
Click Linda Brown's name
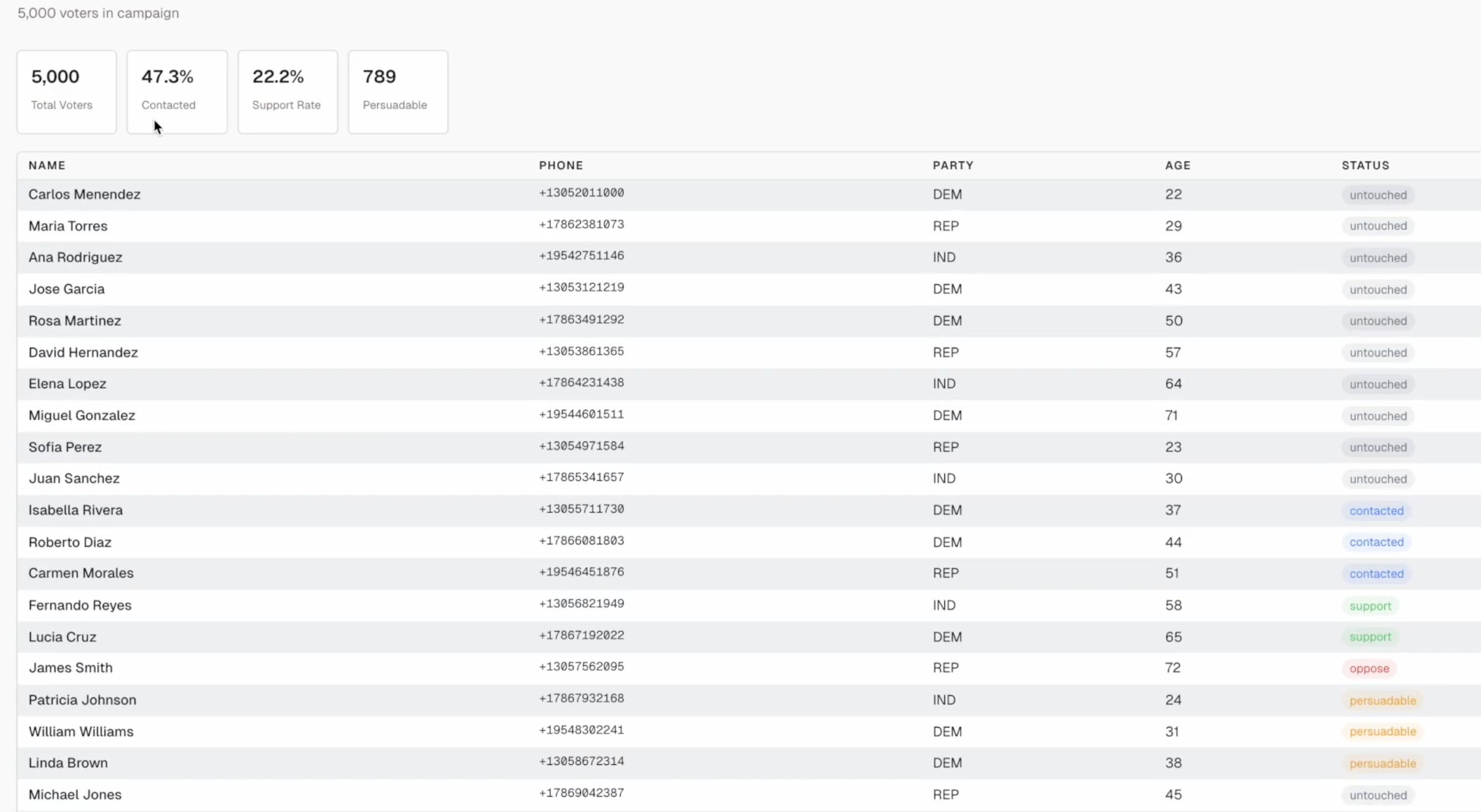(x=68, y=763)
